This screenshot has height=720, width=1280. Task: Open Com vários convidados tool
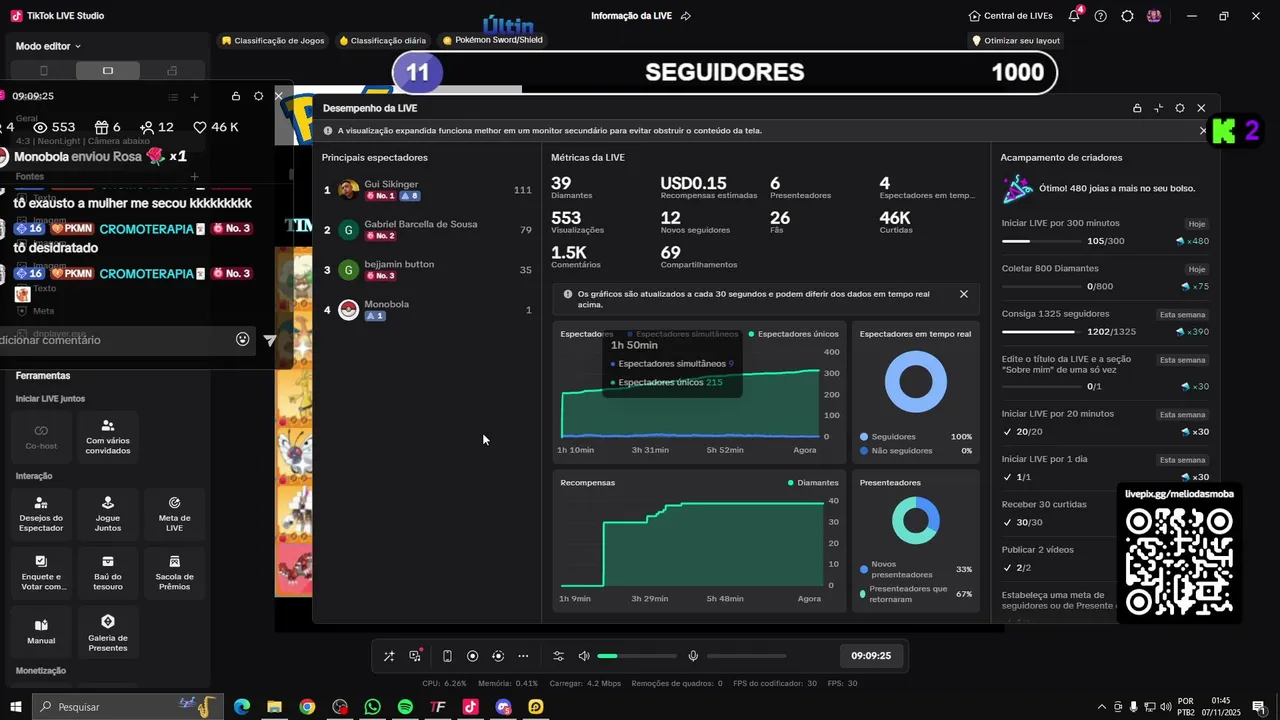108,436
